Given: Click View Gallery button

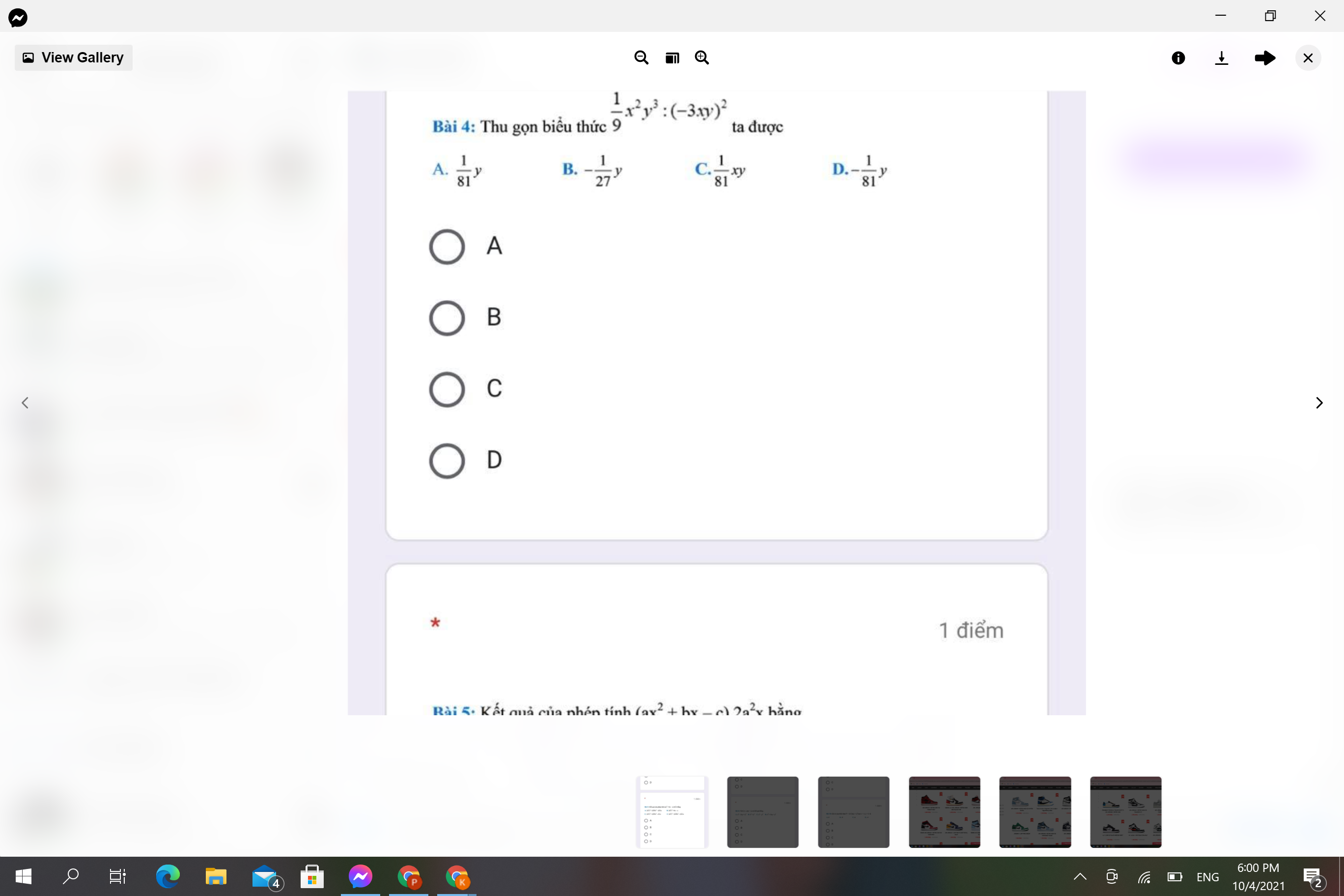Looking at the screenshot, I should pyautogui.click(x=73, y=57).
